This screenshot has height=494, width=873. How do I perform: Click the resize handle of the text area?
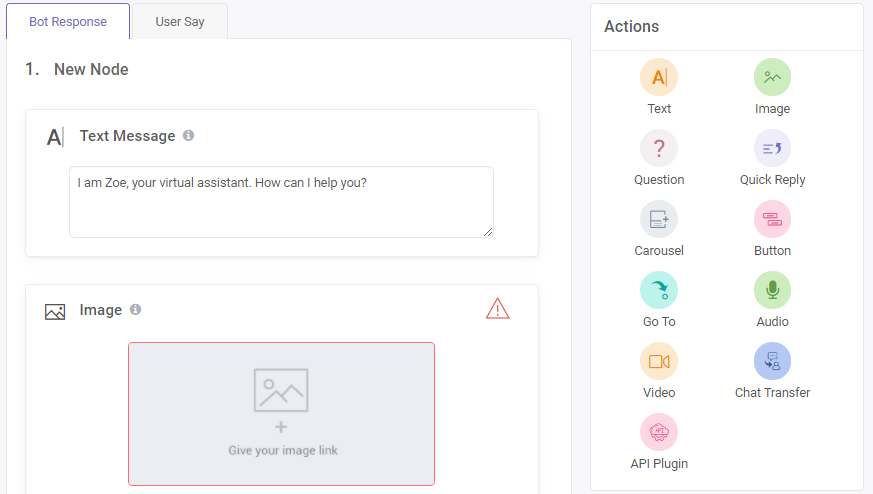pyautogui.click(x=488, y=232)
